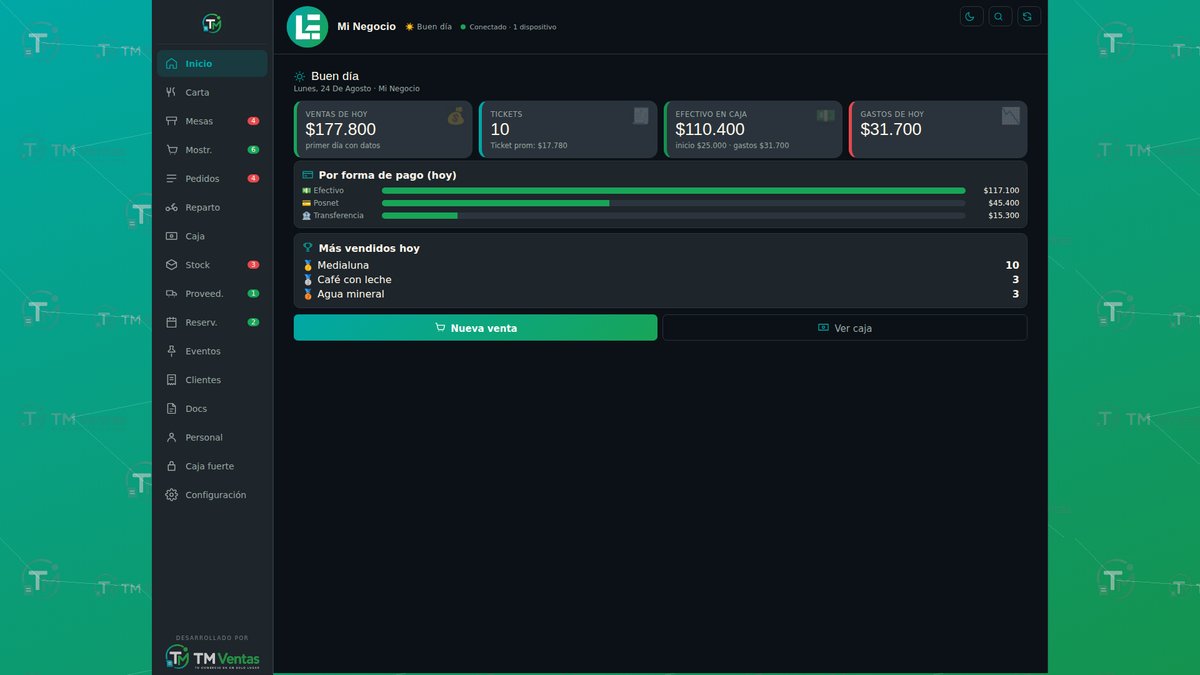
Task: Click the Ventas de hoy card
Action: (x=383, y=129)
